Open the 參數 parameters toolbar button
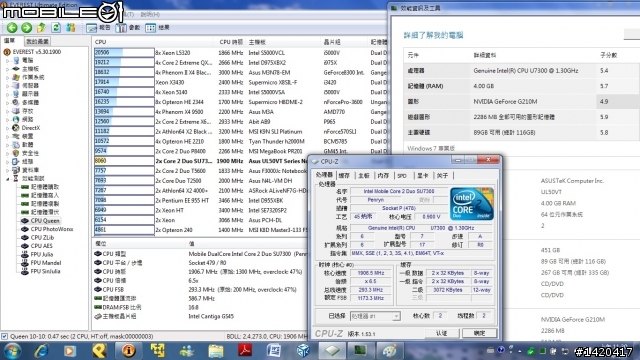The width and height of the screenshot is (640, 360). pyautogui.click(x=128, y=28)
